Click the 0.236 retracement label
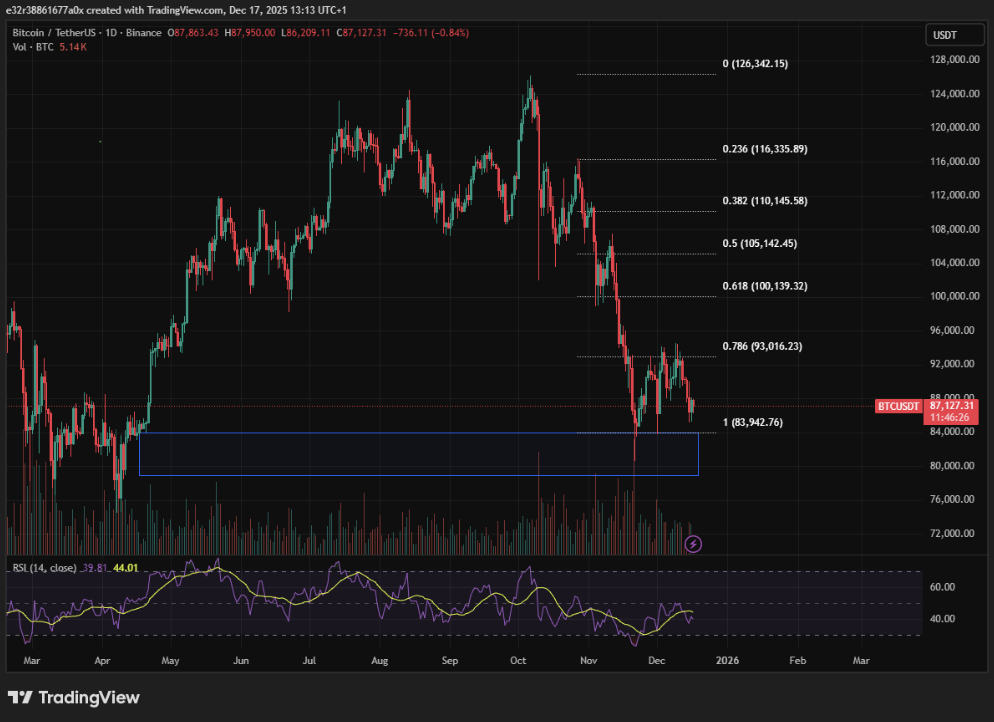Image resolution: width=994 pixels, height=722 pixels. pyautogui.click(x=763, y=148)
